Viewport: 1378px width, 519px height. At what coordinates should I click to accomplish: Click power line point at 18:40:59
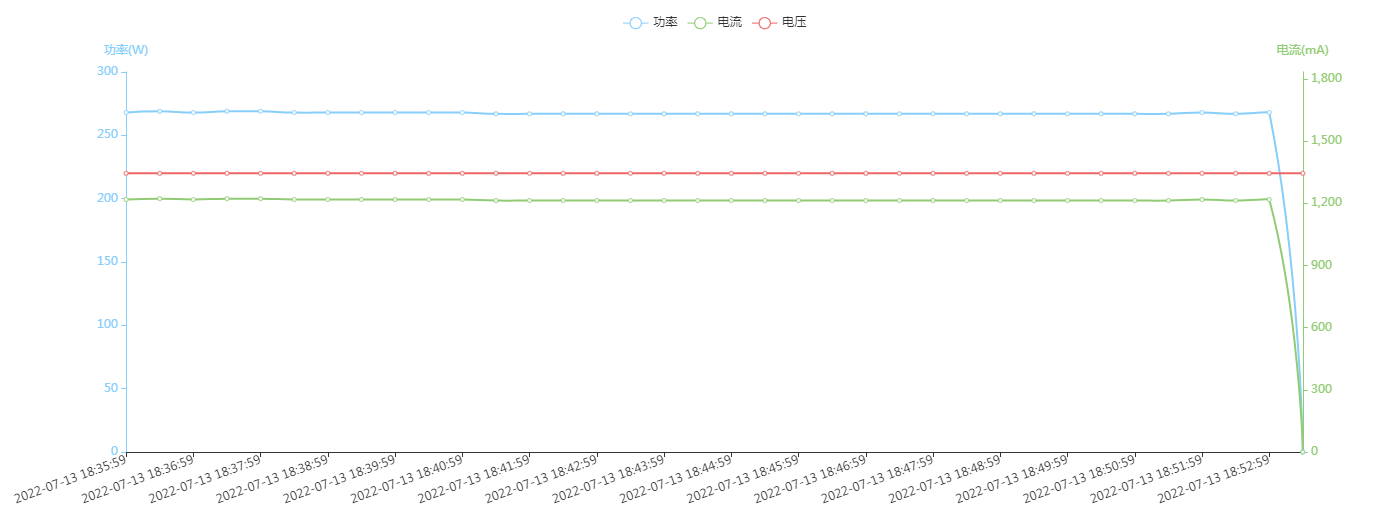click(x=462, y=113)
